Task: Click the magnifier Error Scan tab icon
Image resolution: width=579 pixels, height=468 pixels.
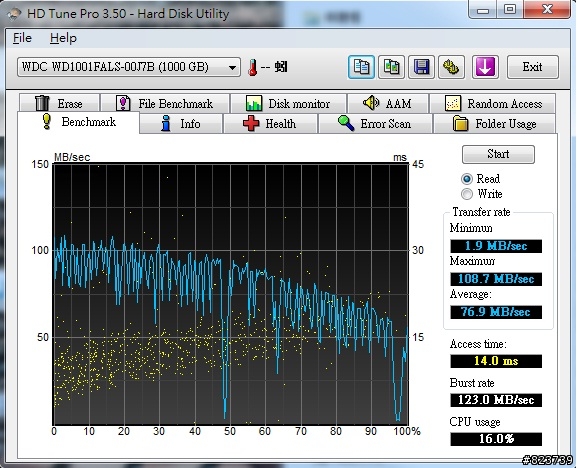Action: coord(346,123)
